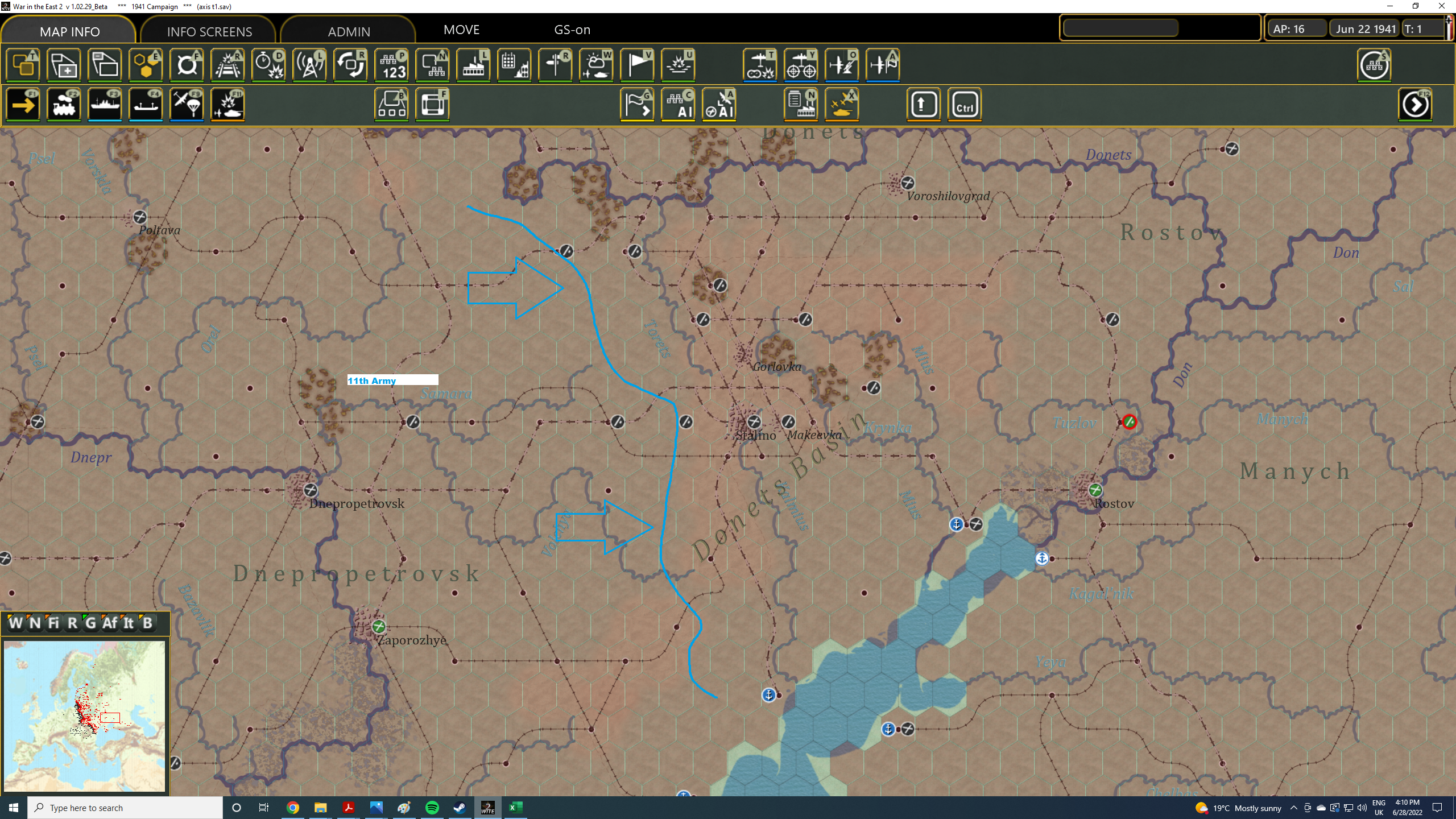The image size is (1456, 819).
Task: Open the victory flags display (V)
Action: tap(636, 65)
